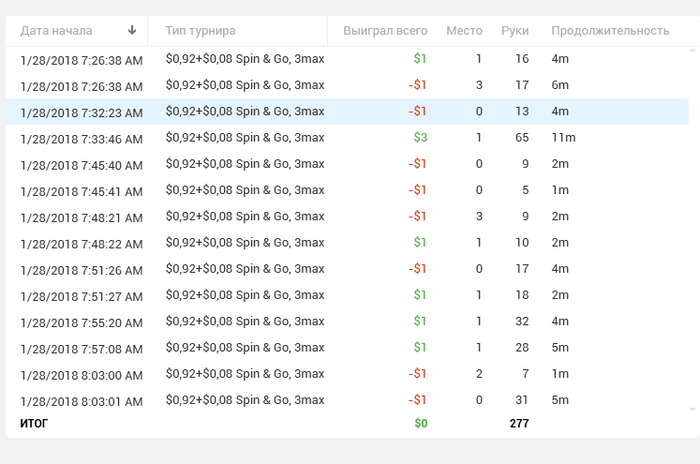The height and width of the screenshot is (464, 700).
Task: Click the 11m duration cell
Action: [563, 138]
